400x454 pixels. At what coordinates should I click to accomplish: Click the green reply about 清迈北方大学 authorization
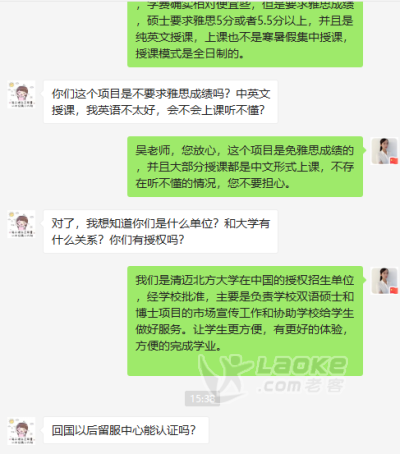[245, 321]
